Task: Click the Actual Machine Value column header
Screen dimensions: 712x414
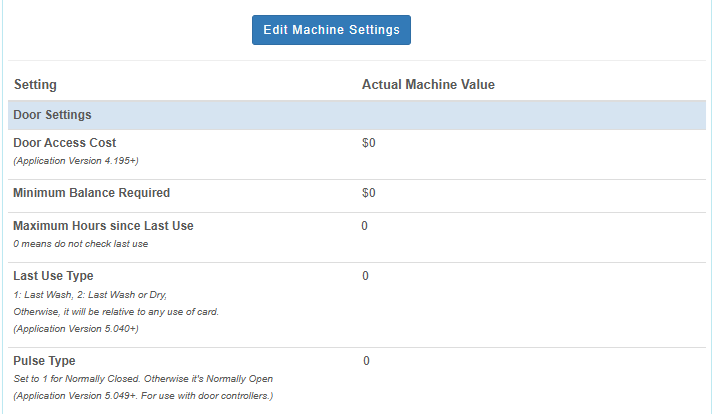Action: click(428, 85)
